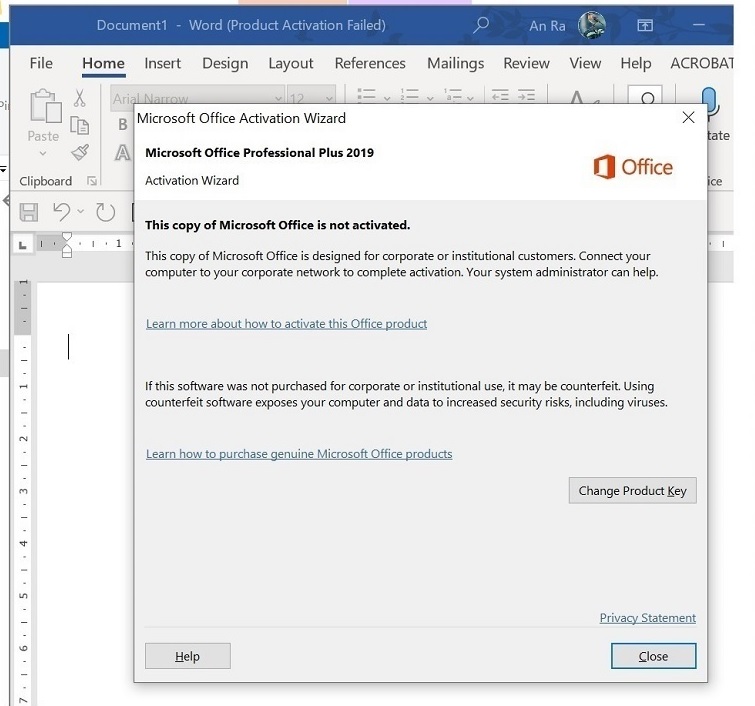Click the Save floppy disk icon
The width and height of the screenshot is (755, 706).
pos(28,212)
